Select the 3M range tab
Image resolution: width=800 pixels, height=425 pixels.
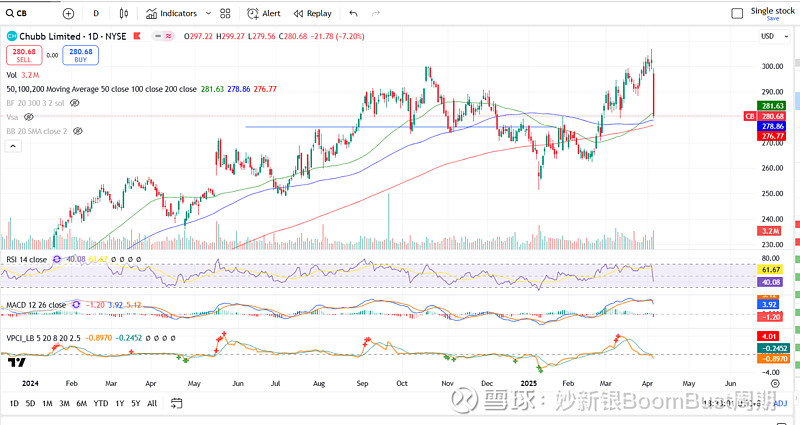pyautogui.click(x=64, y=404)
